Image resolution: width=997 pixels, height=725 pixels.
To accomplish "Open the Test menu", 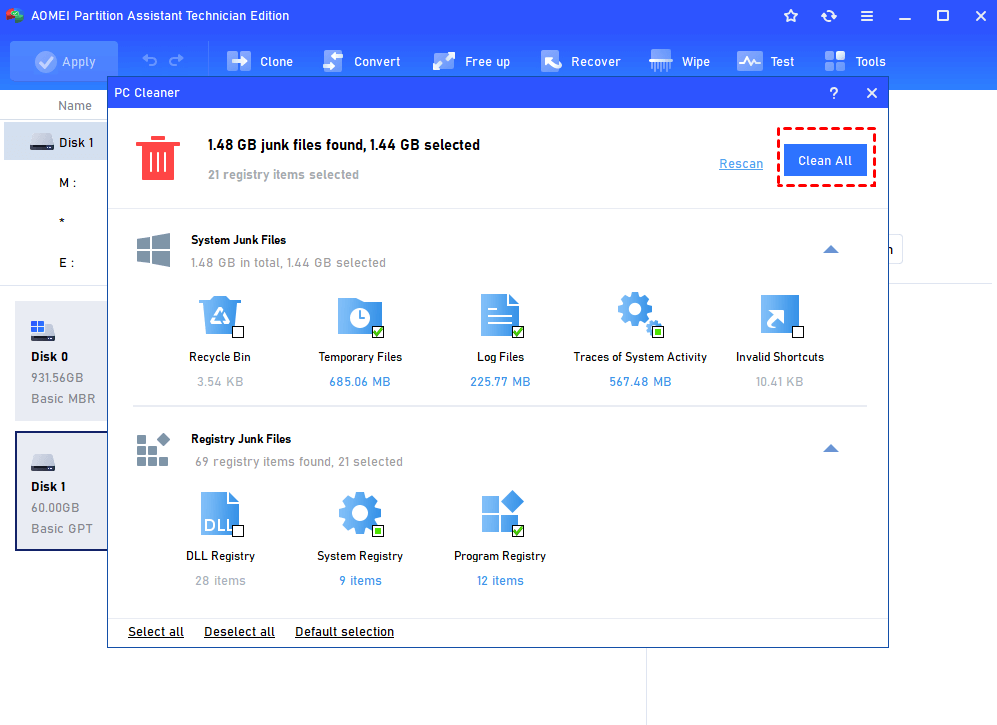I will (x=766, y=62).
